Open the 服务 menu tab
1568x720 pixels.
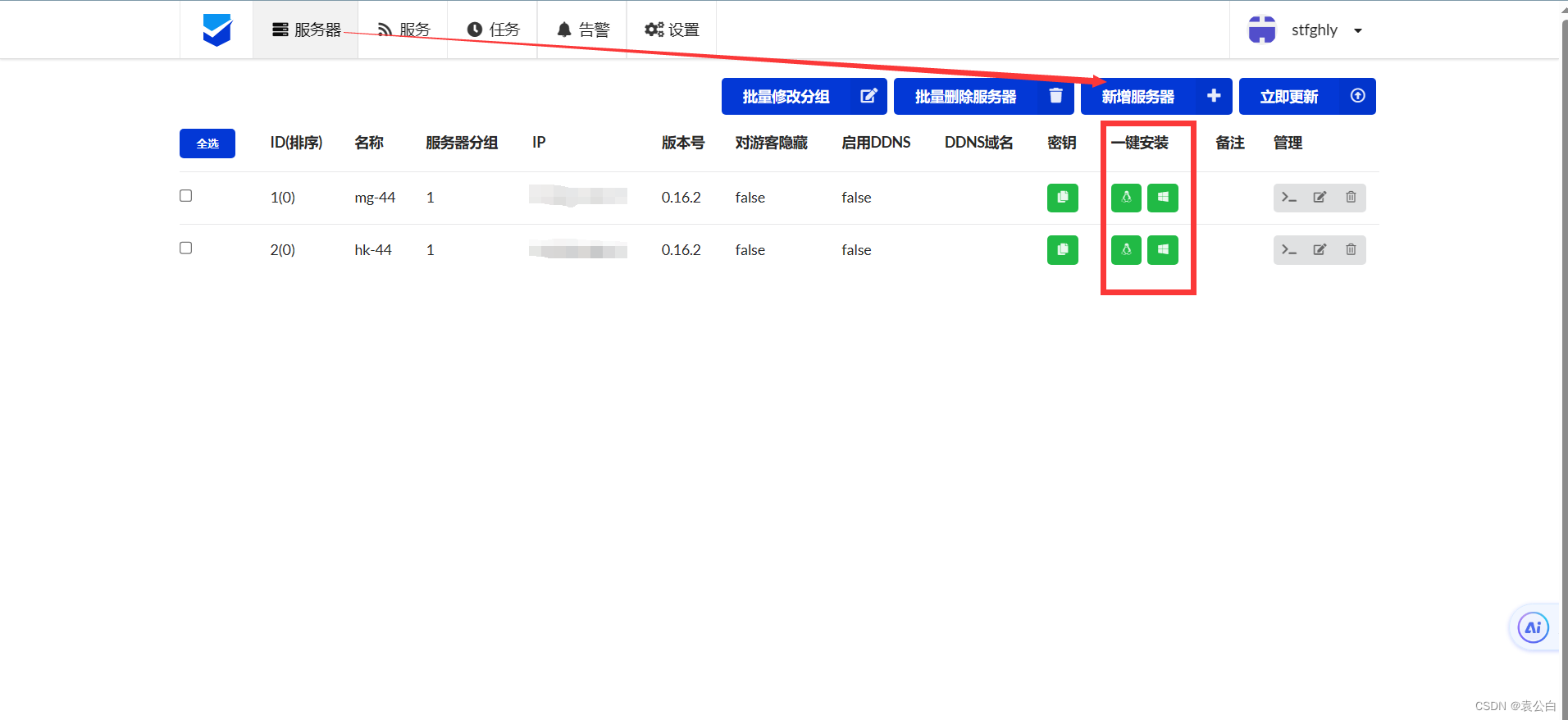point(403,30)
